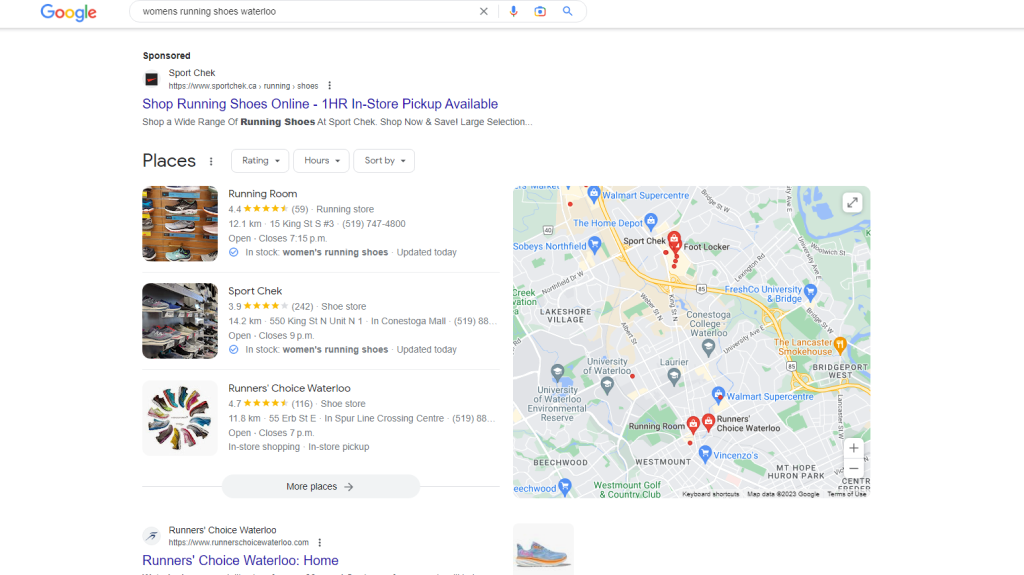Zoom in on the map
Viewport: 1024px width, 575px height.
(853, 449)
